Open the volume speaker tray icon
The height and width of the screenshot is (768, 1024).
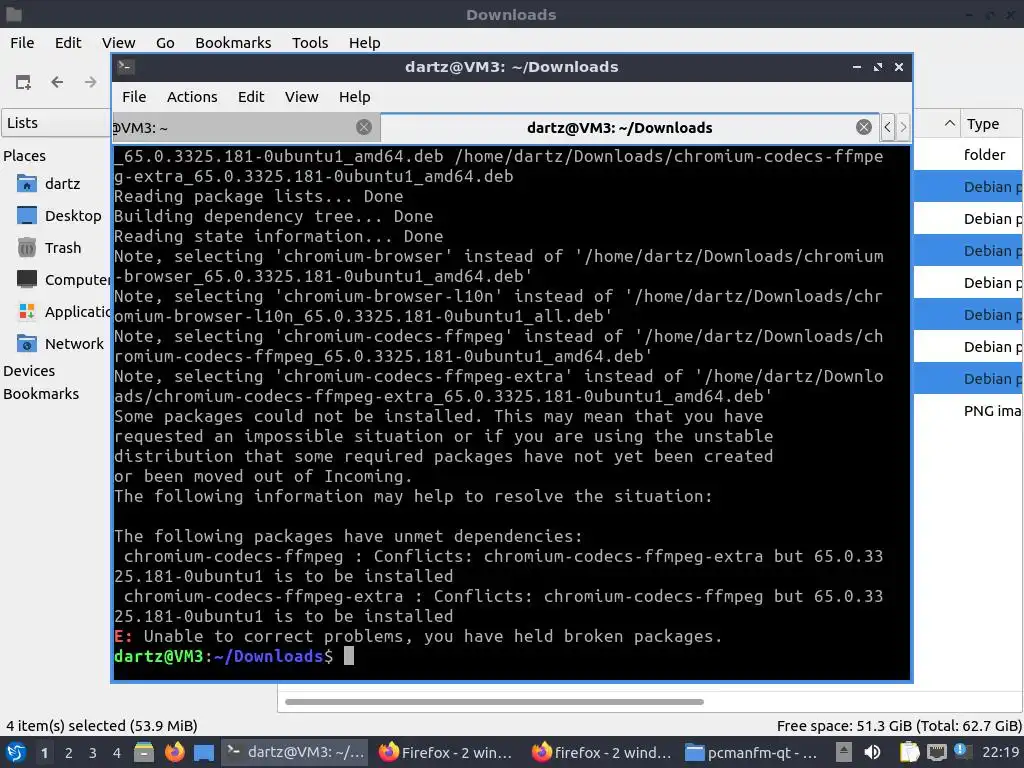872,752
